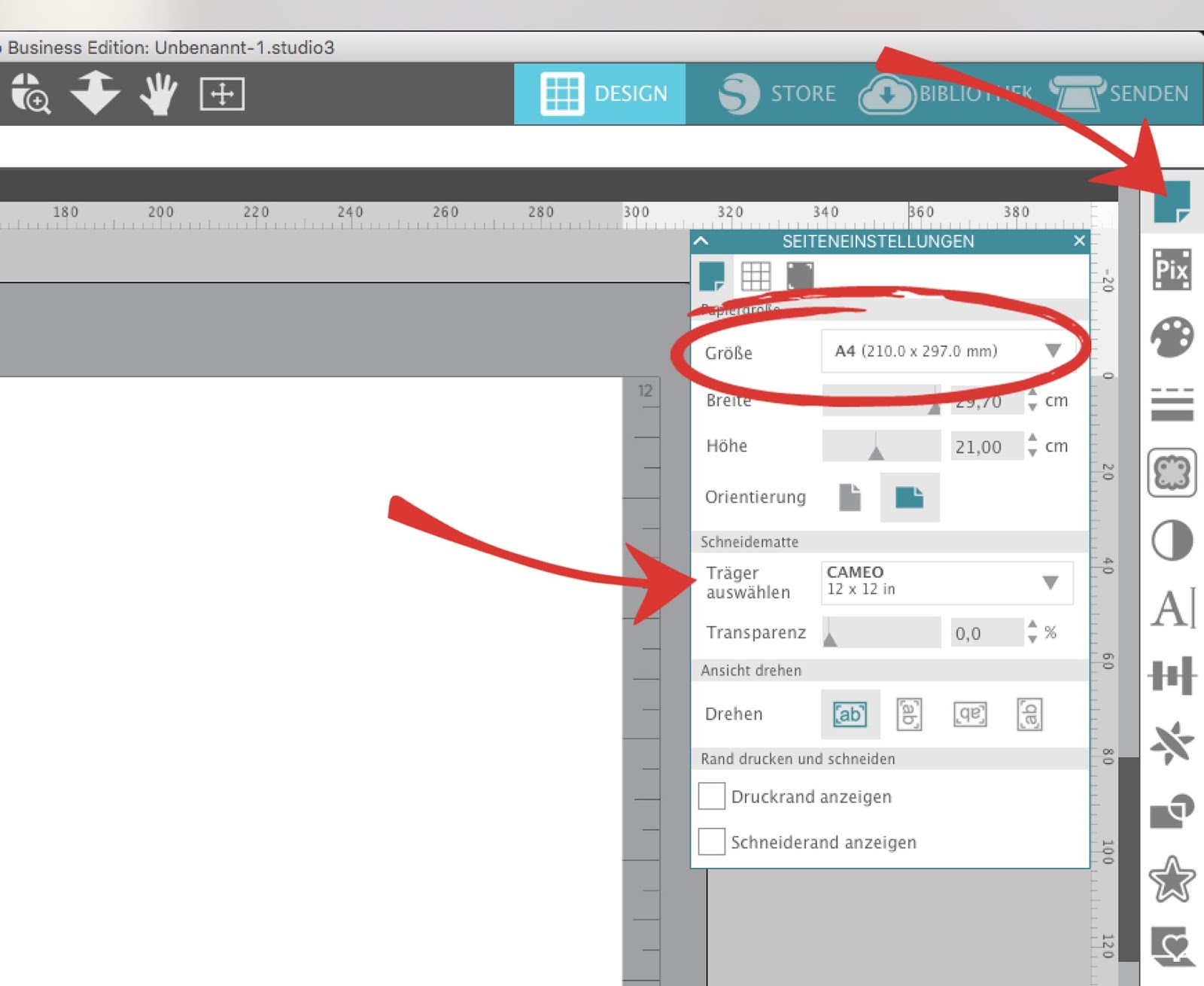Select the page setup sub-tab icon
Viewport: 1204px width, 986px height.
click(x=711, y=276)
